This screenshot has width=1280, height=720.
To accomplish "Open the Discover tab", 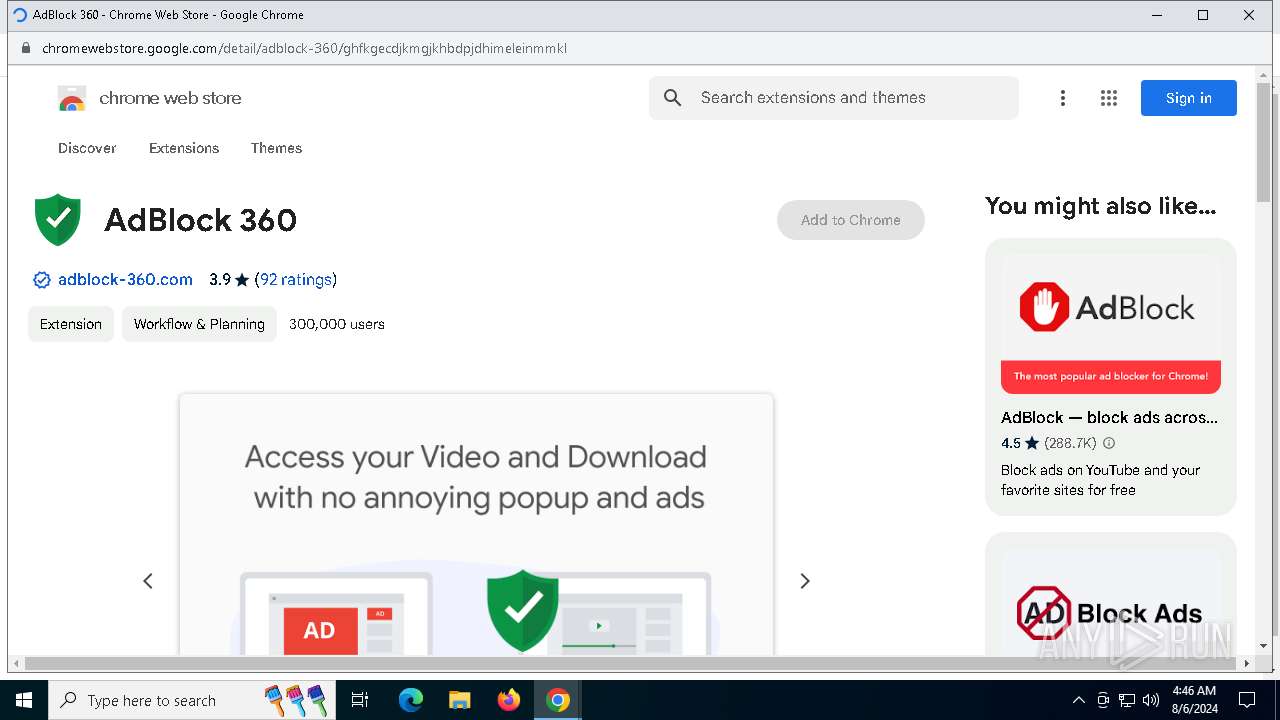I will 87,148.
